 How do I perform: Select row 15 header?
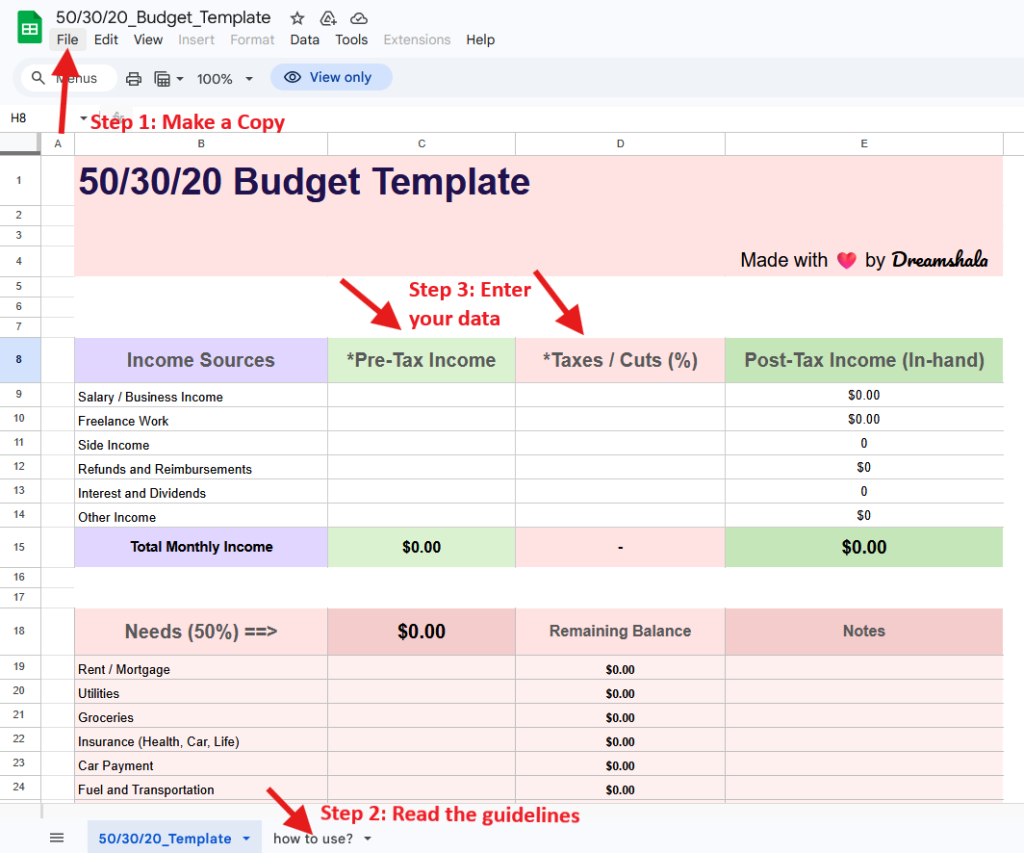pyautogui.click(x=20, y=547)
